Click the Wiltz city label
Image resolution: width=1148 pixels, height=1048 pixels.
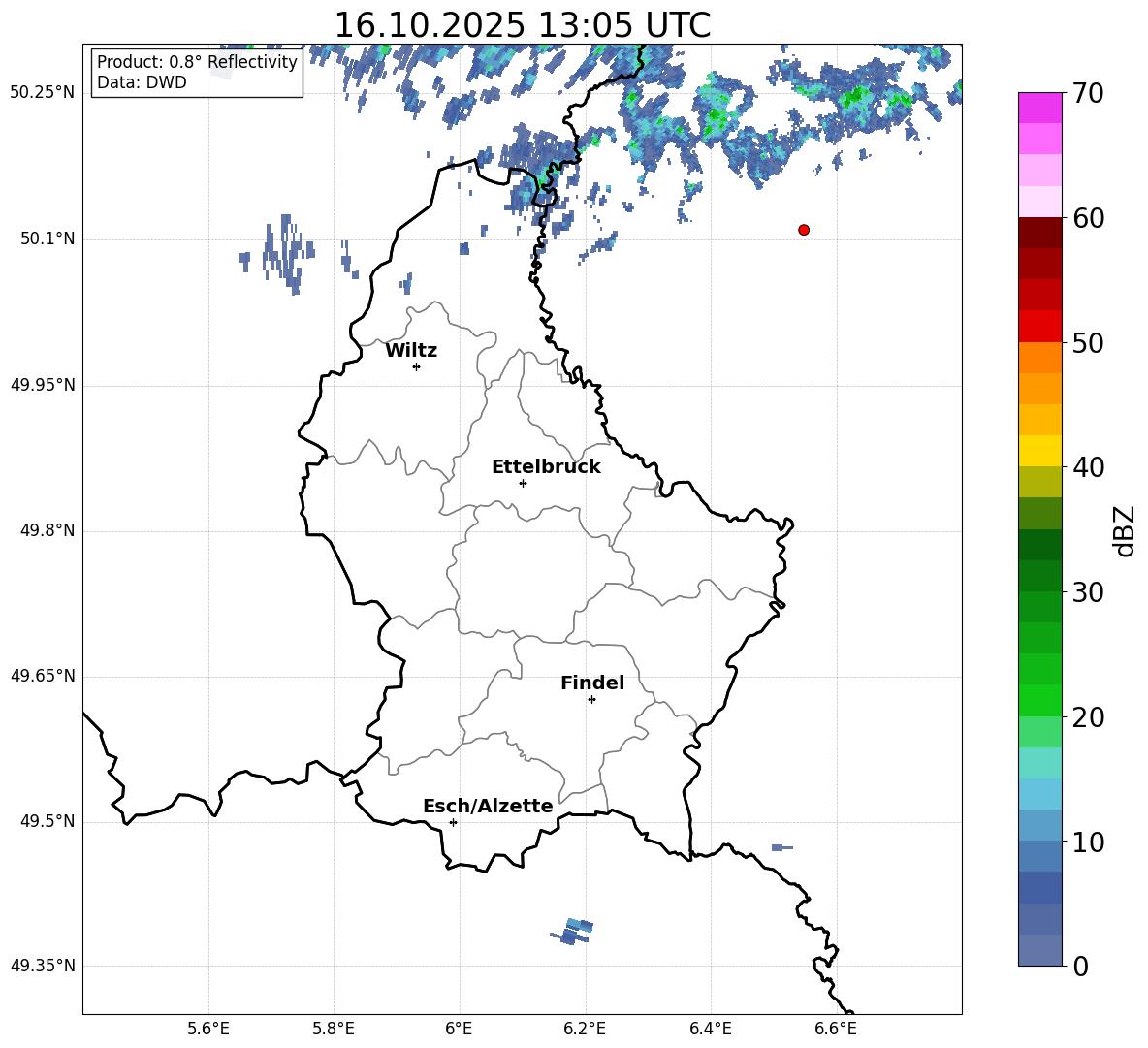(x=411, y=350)
